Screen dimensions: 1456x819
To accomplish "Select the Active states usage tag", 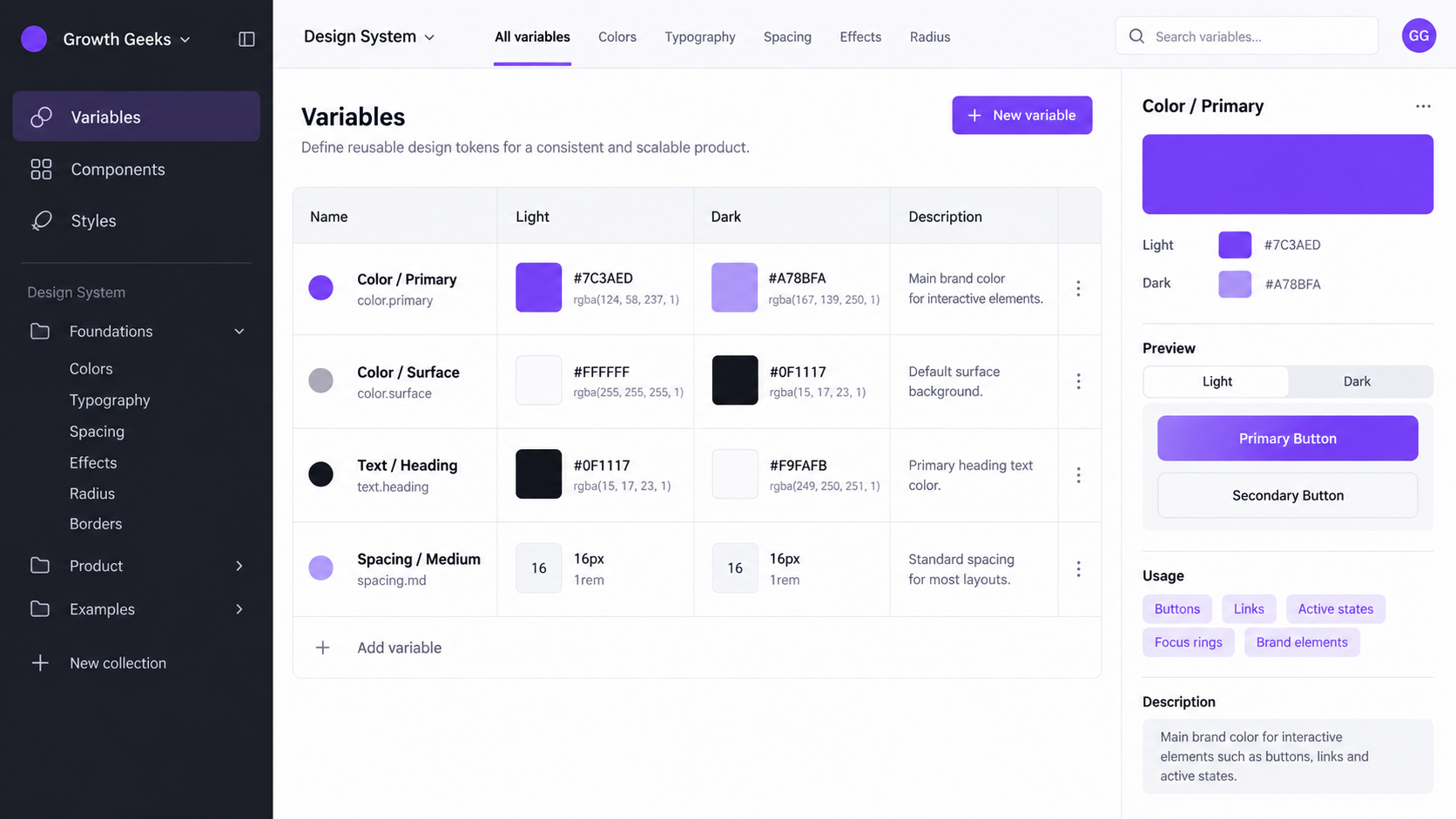I will (1335, 608).
